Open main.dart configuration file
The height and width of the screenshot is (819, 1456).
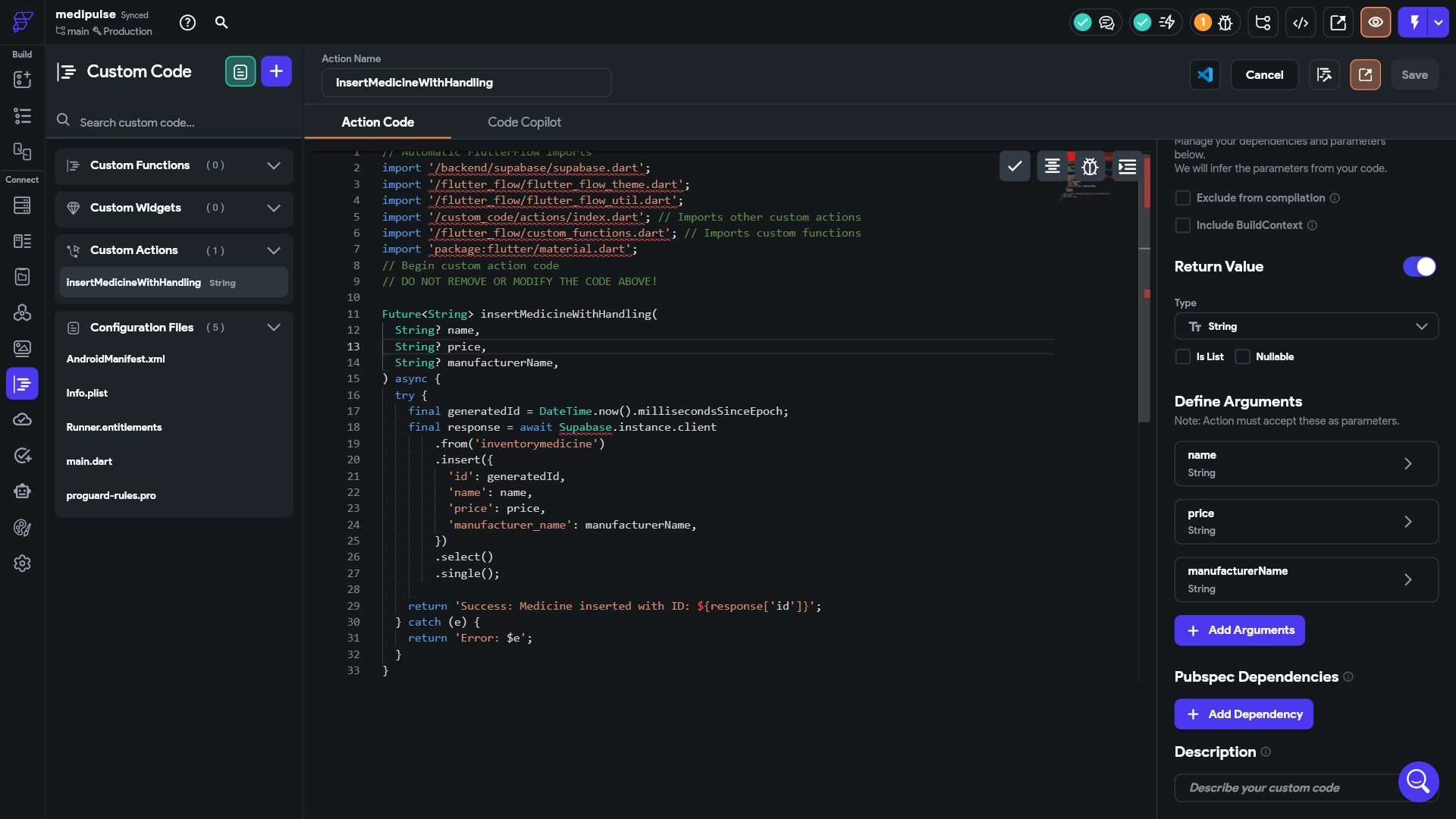[89, 461]
